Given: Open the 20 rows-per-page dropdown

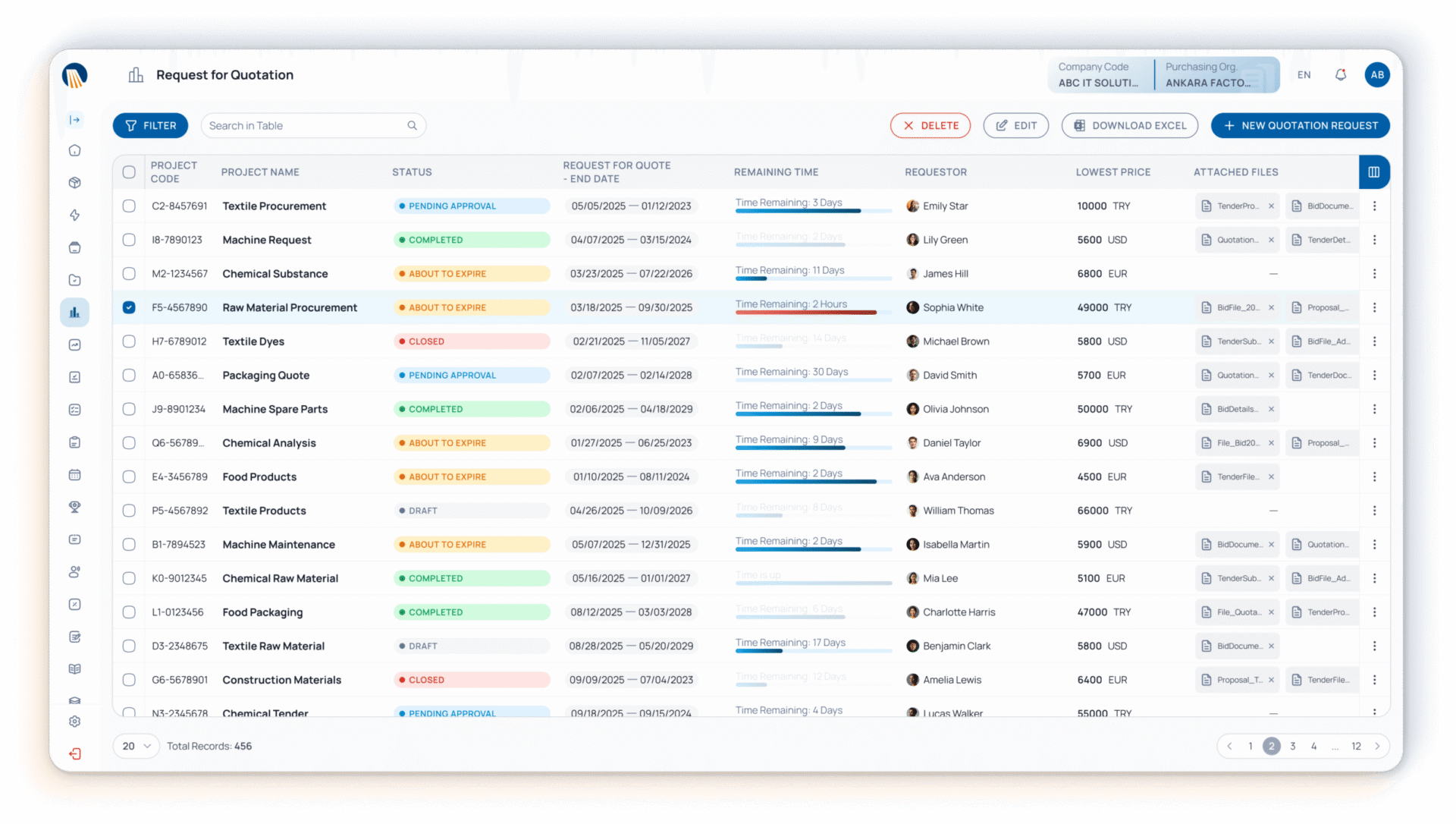Looking at the screenshot, I should [x=136, y=746].
